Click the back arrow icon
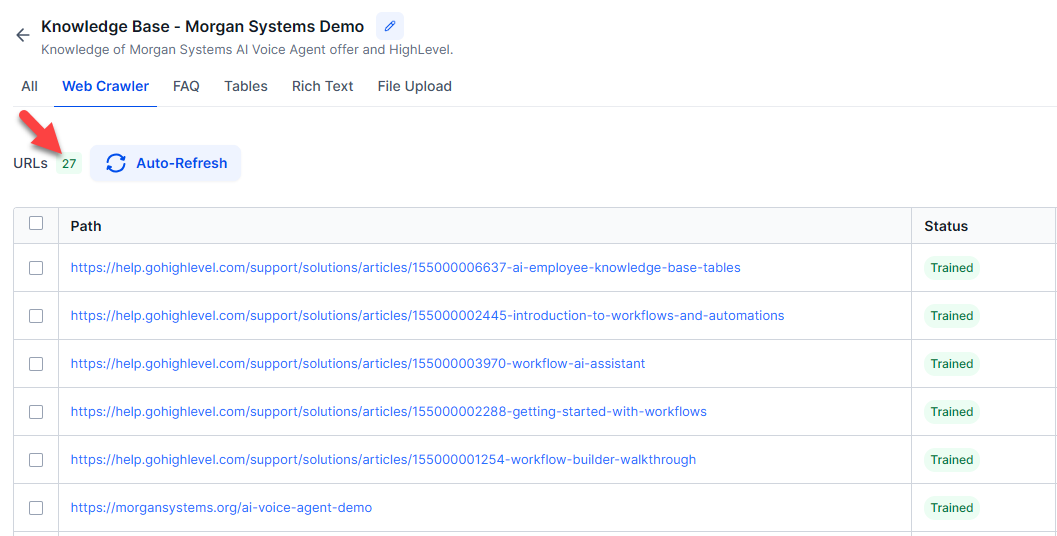 (x=23, y=35)
